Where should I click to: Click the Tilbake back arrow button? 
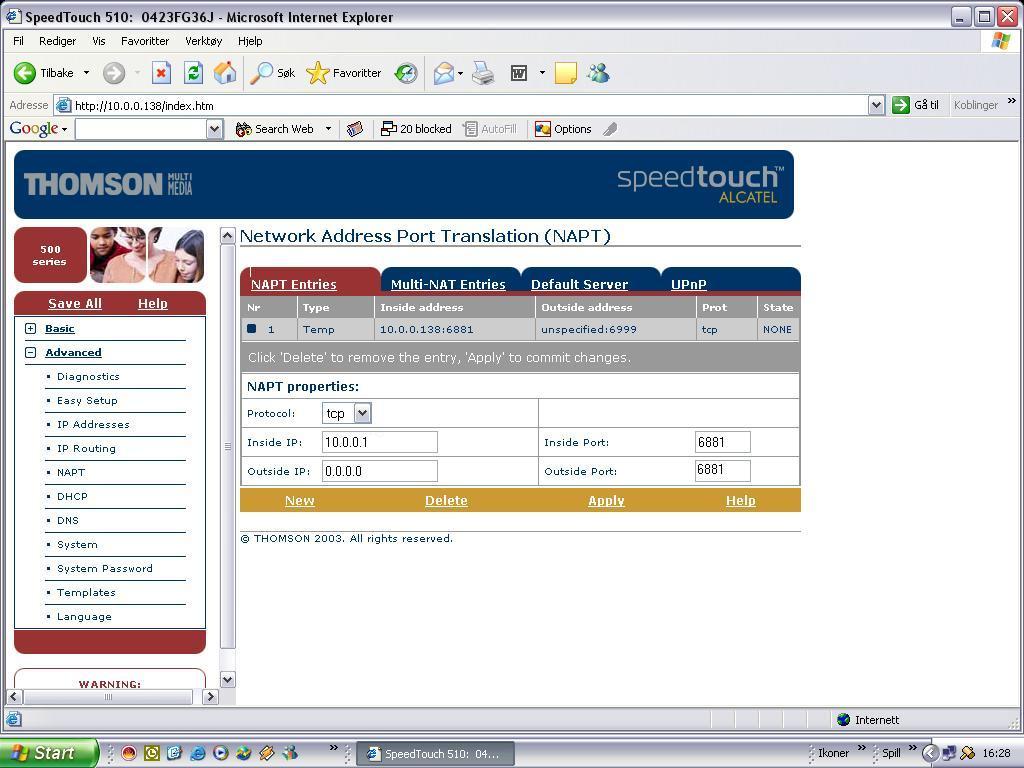click(x=44, y=73)
